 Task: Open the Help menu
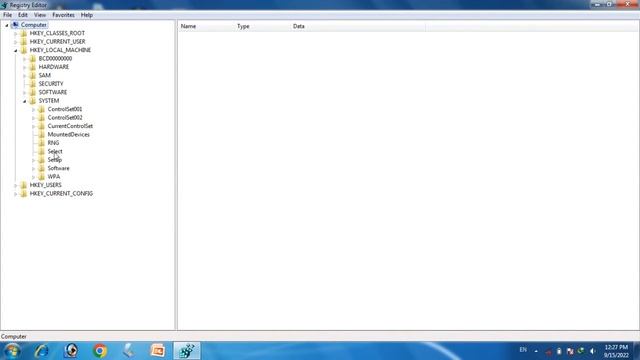(x=87, y=15)
